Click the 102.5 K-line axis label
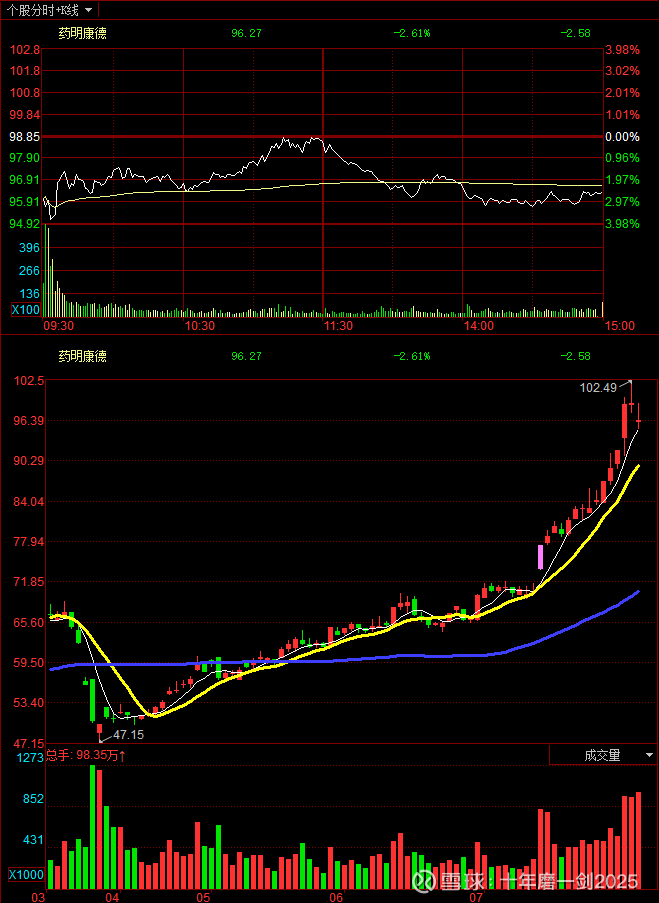The image size is (659, 903). (x=29, y=381)
